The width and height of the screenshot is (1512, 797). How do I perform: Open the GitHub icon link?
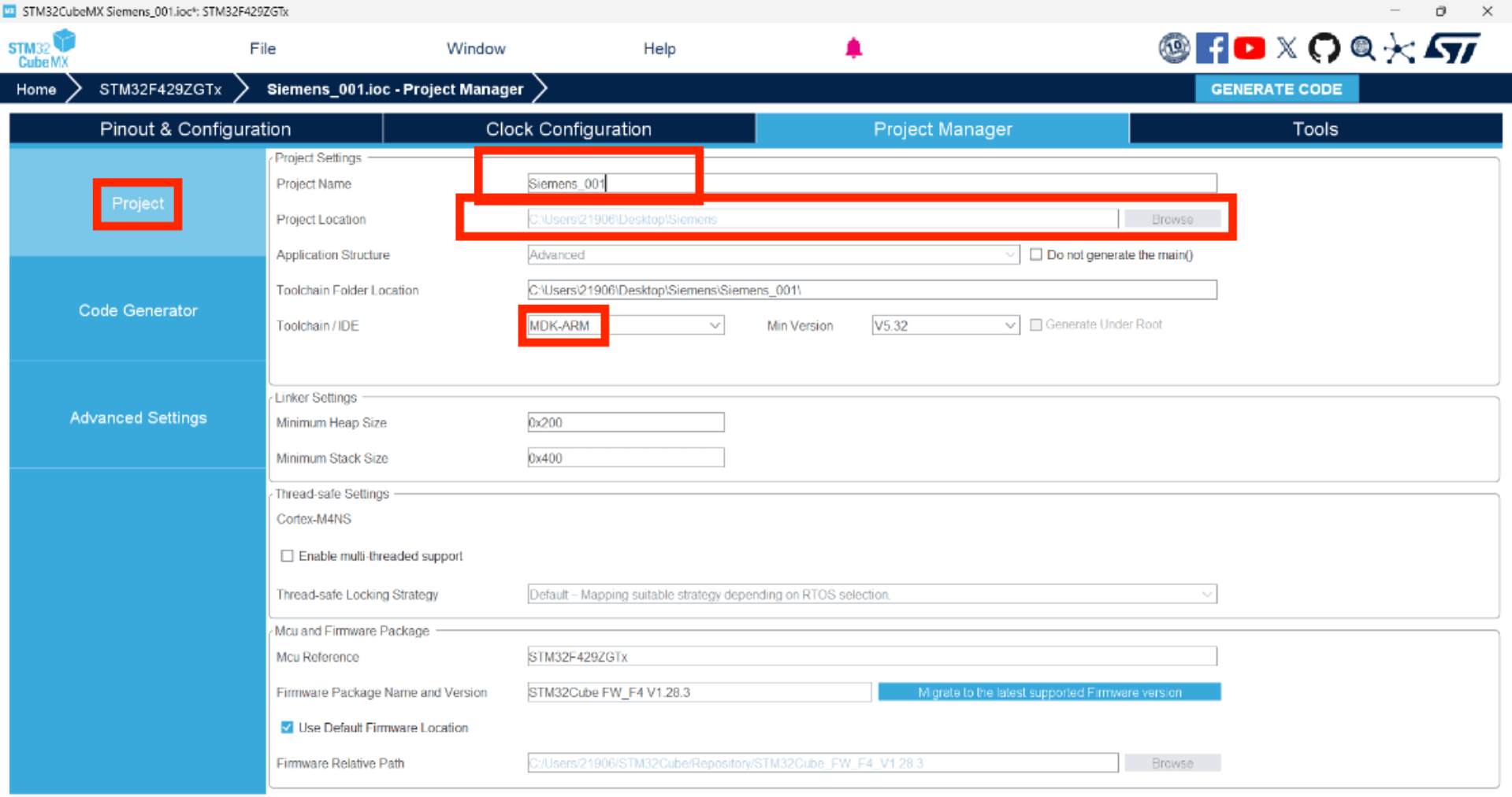coord(1324,49)
